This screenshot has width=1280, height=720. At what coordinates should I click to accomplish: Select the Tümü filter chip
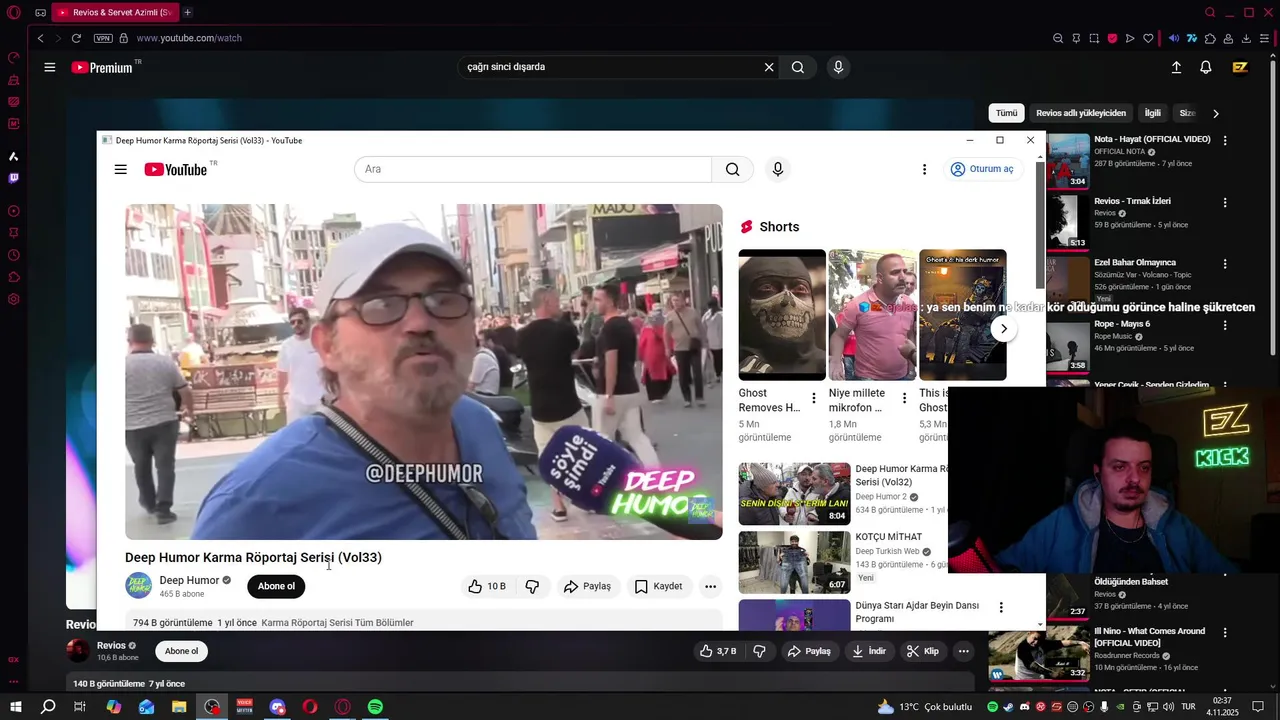pyautogui.click(x=1006, y=113)
